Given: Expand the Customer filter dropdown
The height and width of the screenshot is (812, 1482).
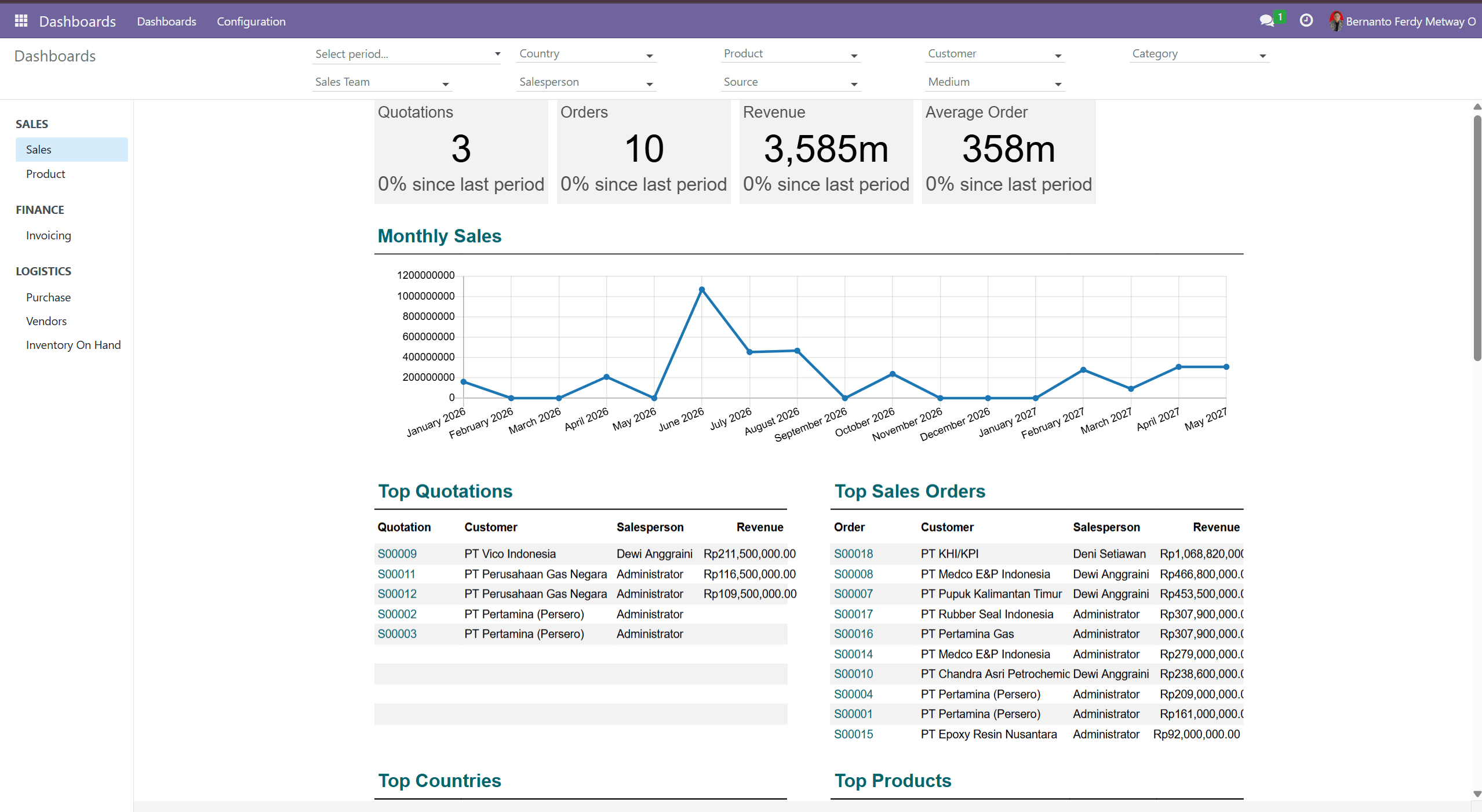Looking at the screenshot, I should coord(995,54).
